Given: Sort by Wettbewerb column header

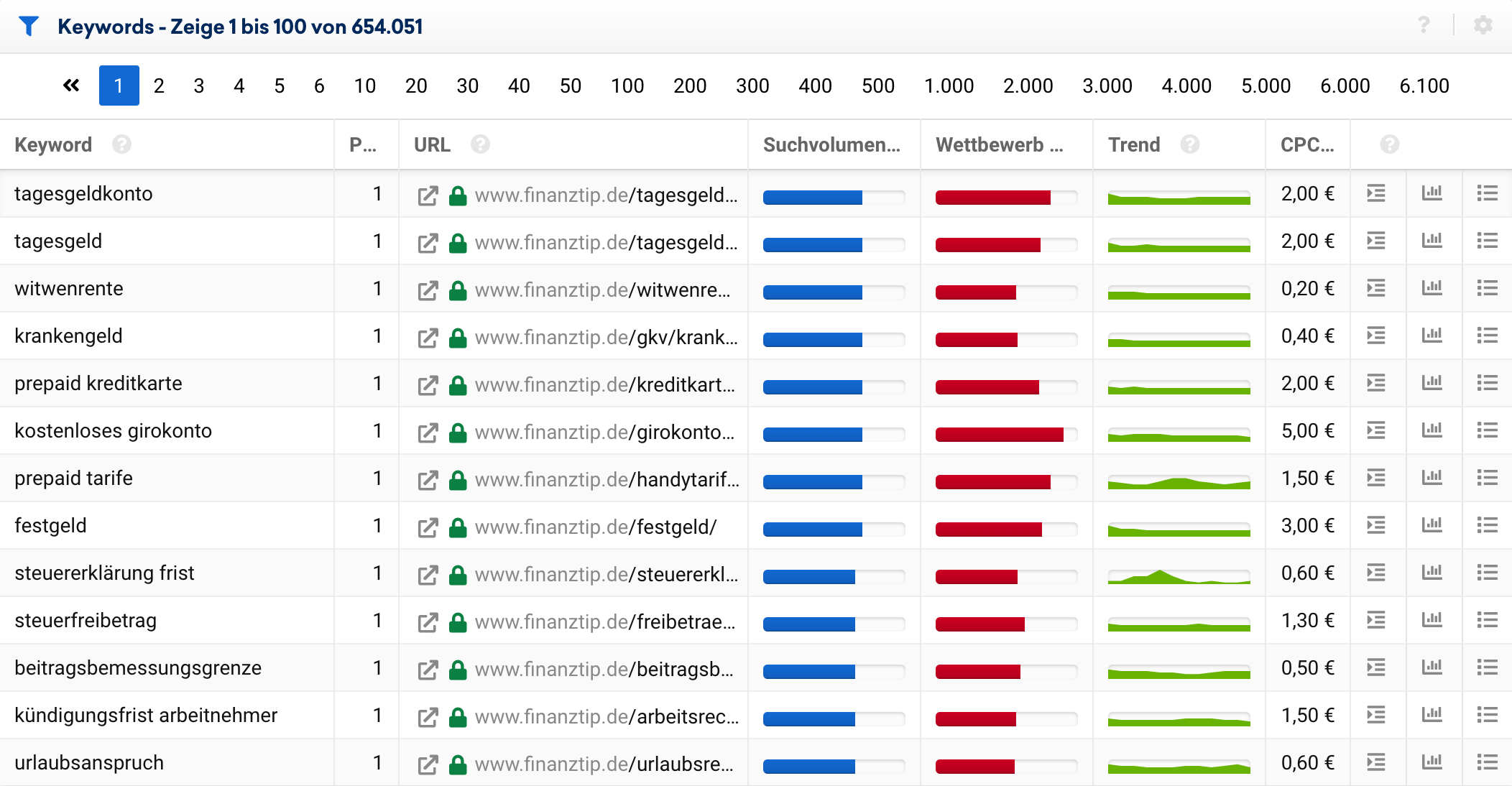Looking at the screenshot, I should (999, 144).
